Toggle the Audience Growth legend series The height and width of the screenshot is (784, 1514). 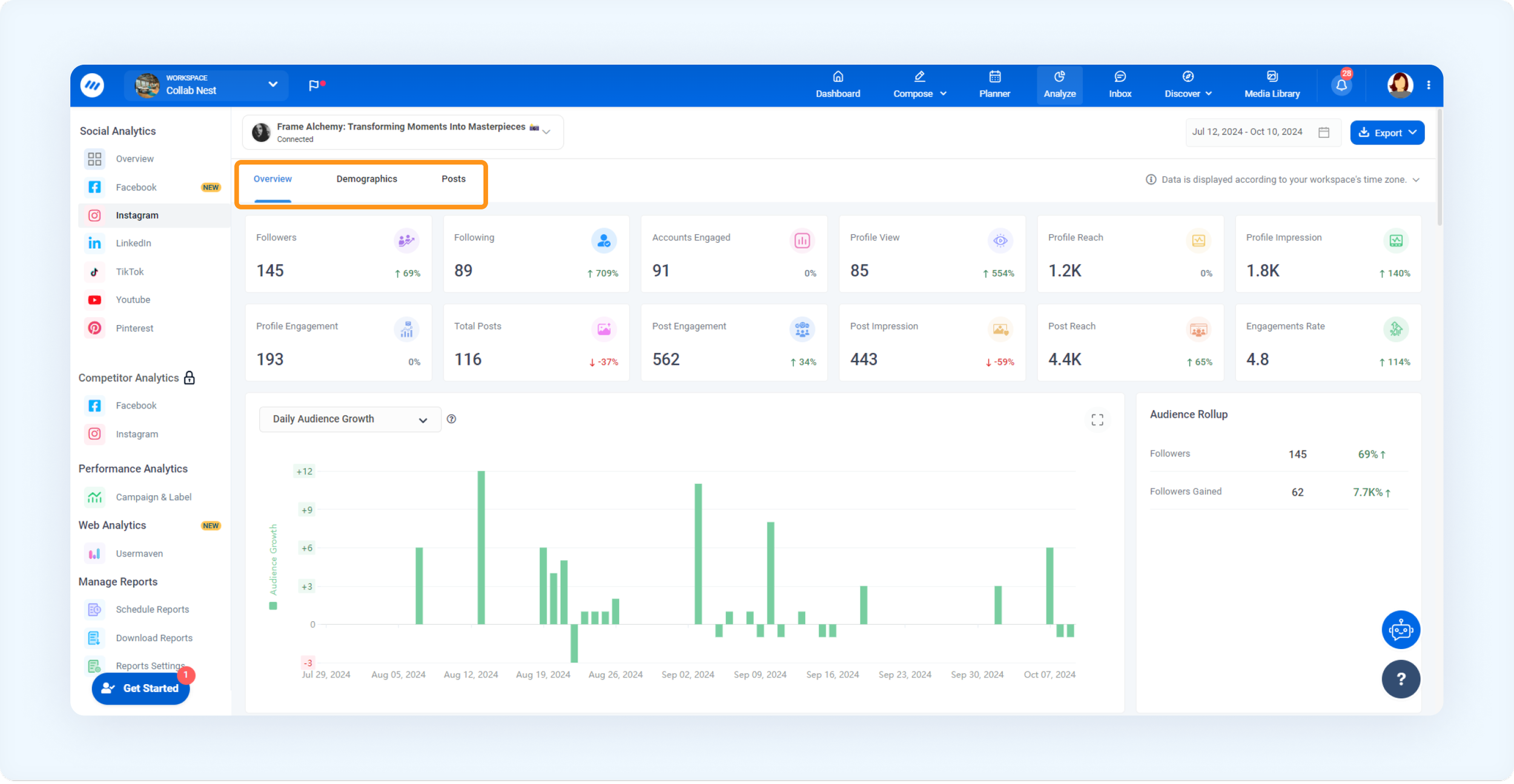pyautogui.click(x=273, y=605)
